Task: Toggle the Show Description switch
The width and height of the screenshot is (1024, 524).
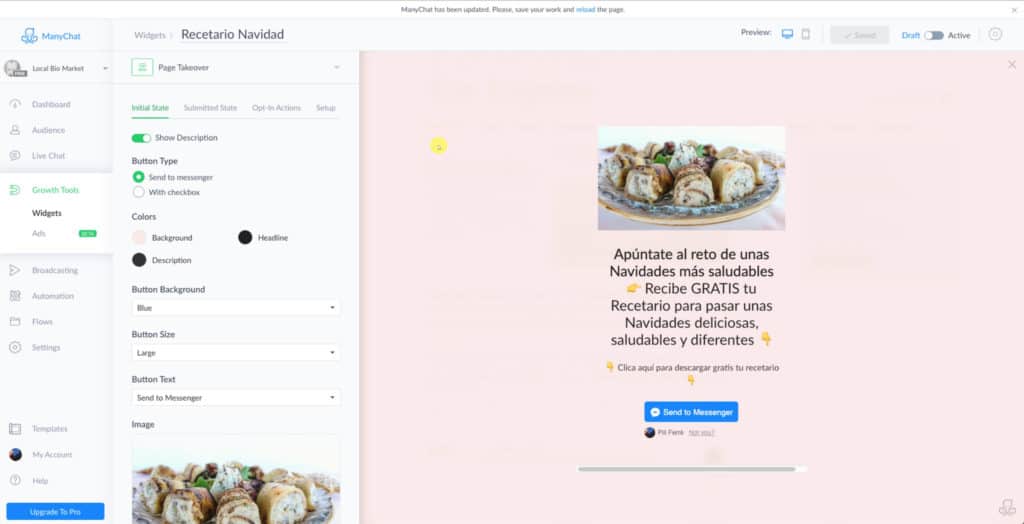Action: click(x=141, y=138)
